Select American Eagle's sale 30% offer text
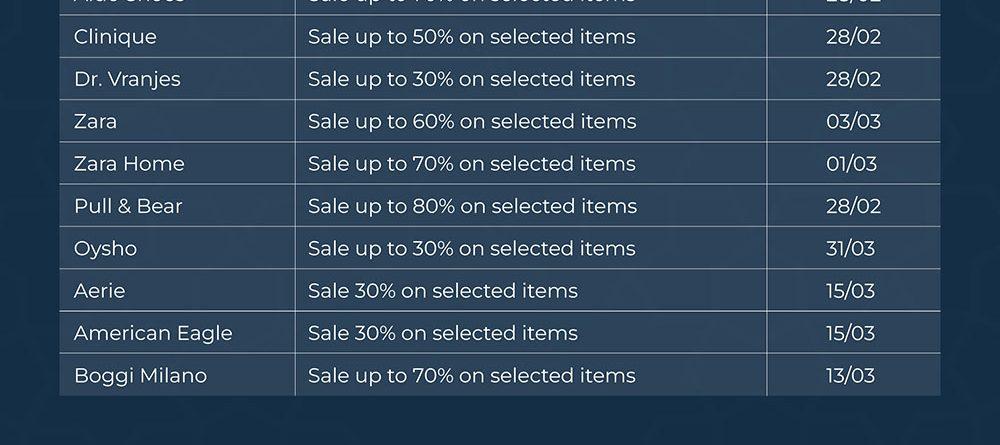This screenshot has height=445, width=1000. coord(442,333)
